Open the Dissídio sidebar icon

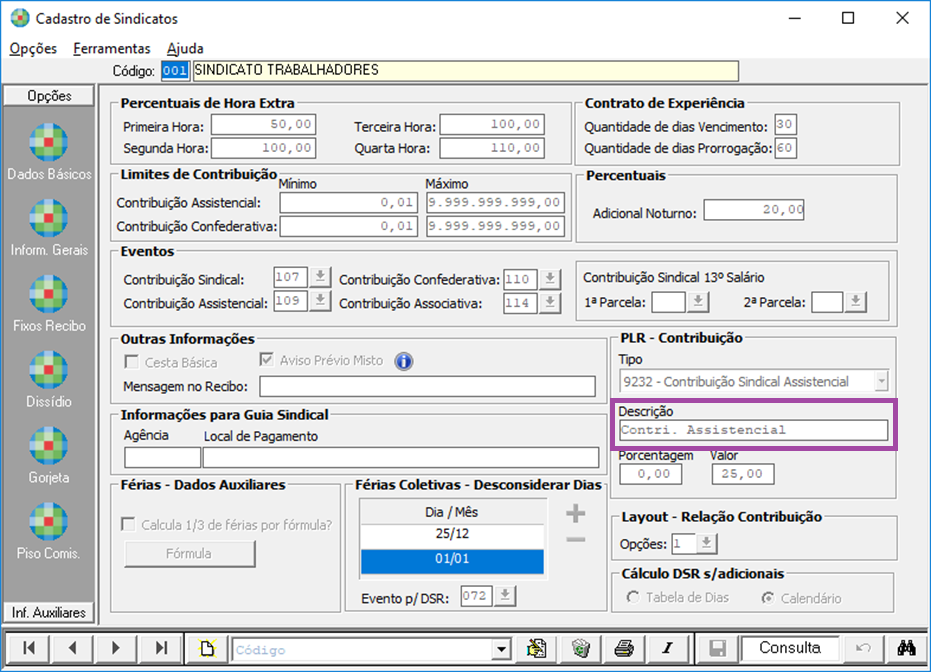point(49,370)
